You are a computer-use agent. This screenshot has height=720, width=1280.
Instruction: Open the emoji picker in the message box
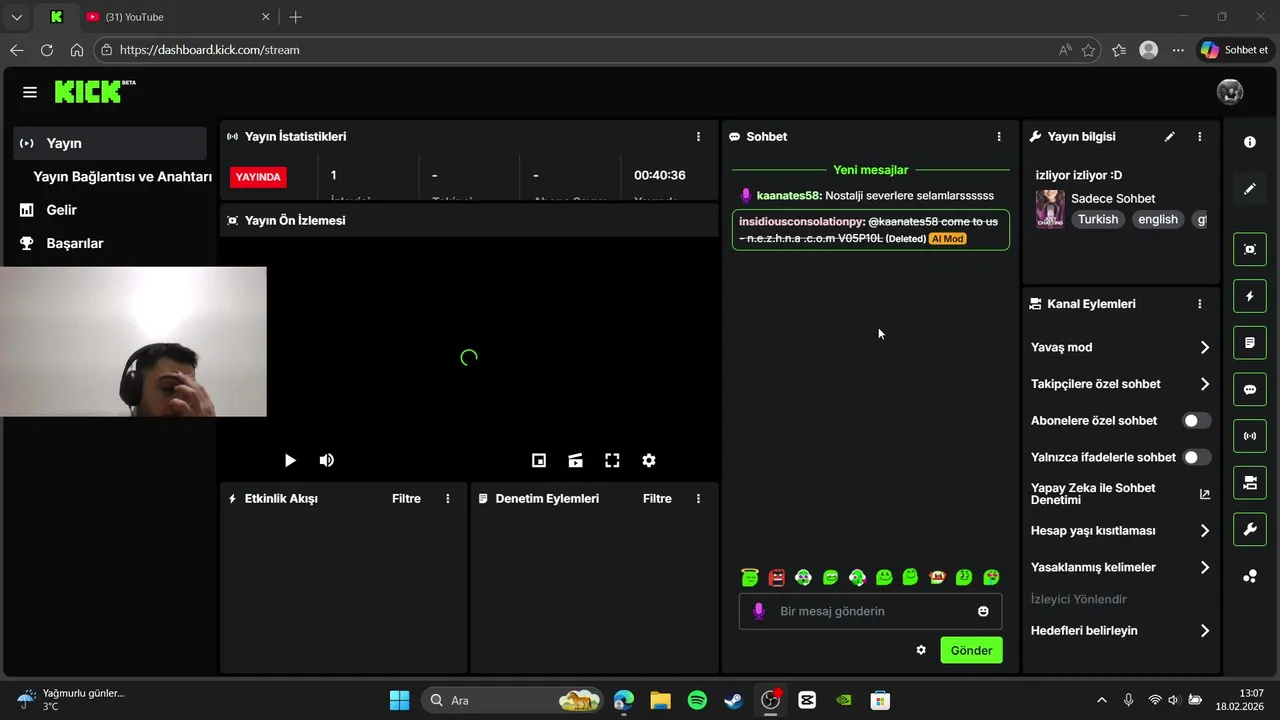click(984, 611)
